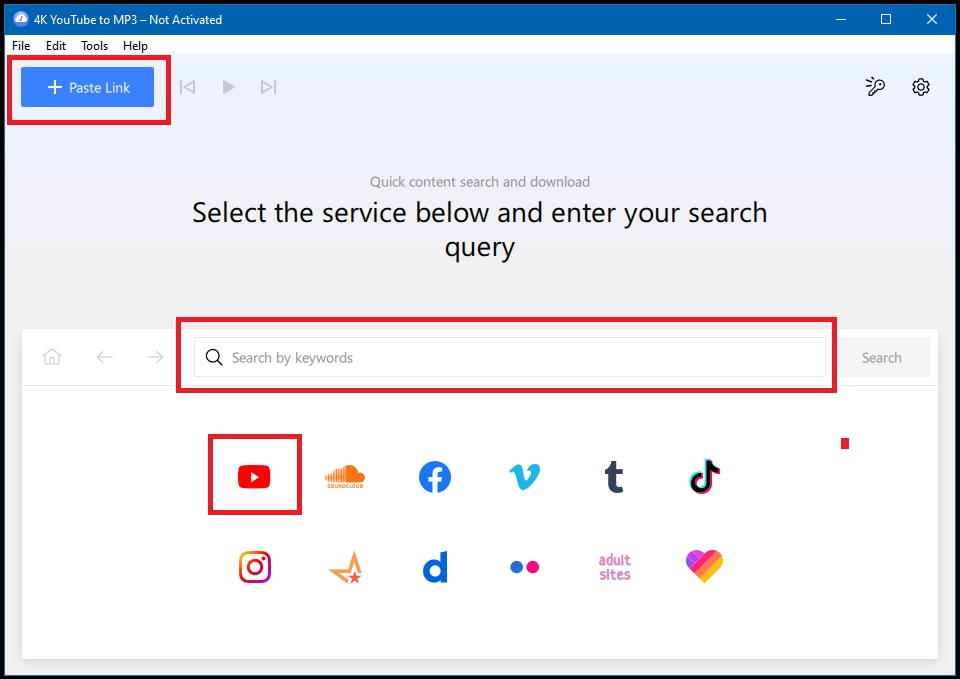
Task: Select the Tumblr service icon
Action: point(614,477)
